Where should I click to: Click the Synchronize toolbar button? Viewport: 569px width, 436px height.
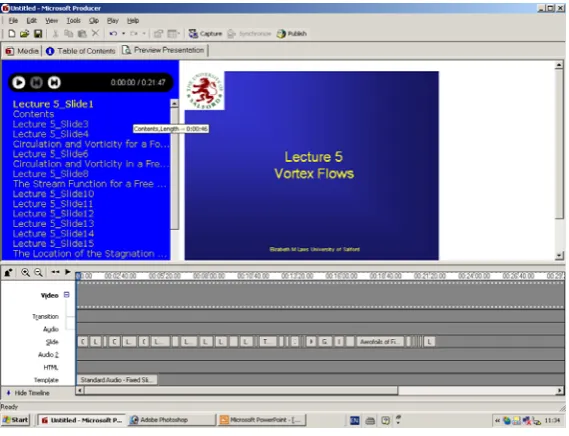[x=250, y=34]
